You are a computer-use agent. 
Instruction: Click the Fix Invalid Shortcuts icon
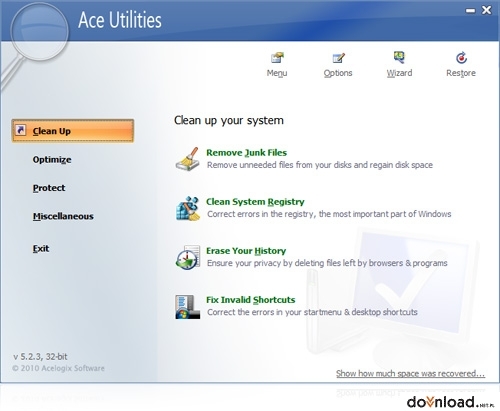coord(188,306)
